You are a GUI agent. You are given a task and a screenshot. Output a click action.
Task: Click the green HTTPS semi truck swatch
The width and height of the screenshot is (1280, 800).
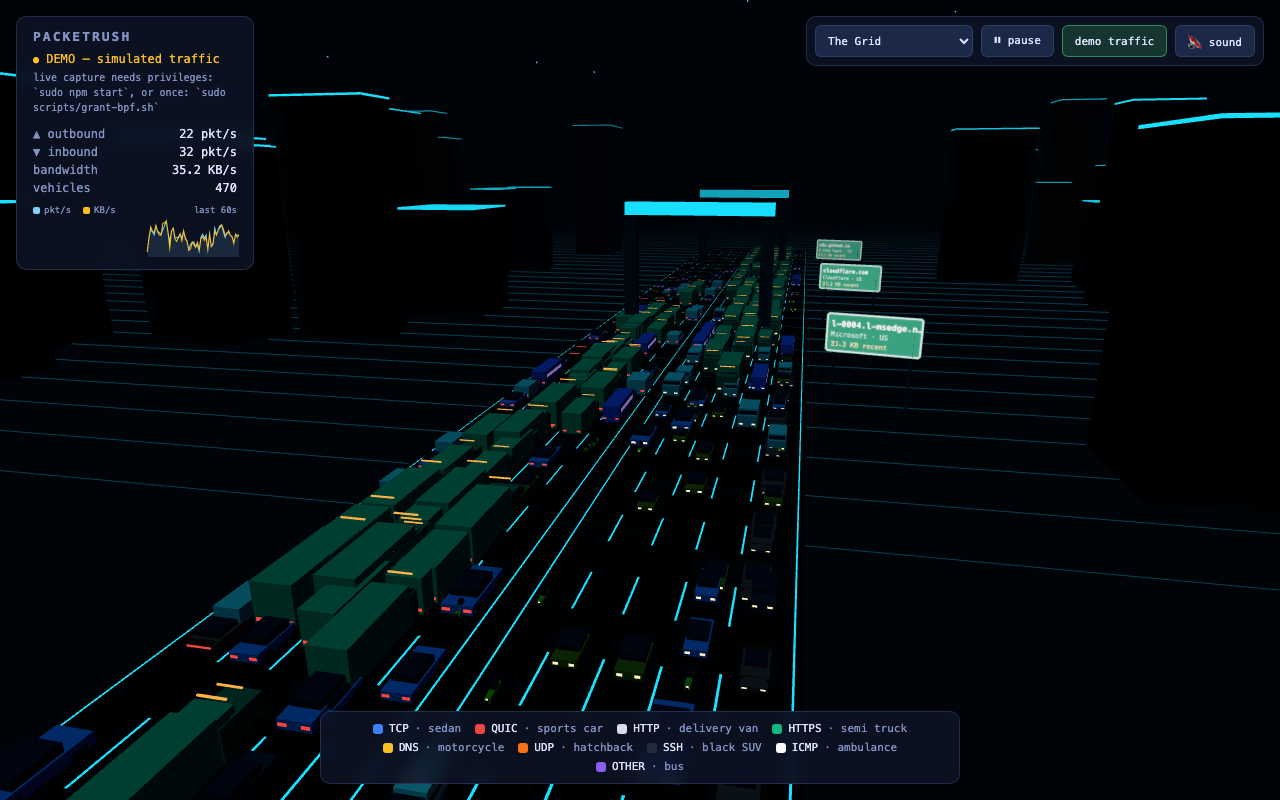pyautogui.click(x=777, y=729)
